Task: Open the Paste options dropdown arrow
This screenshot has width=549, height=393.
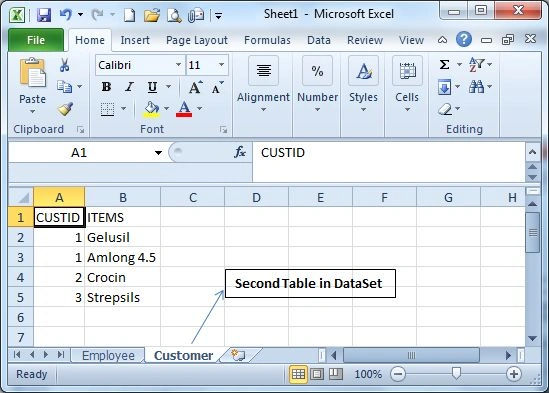Action: click(32, 112)
